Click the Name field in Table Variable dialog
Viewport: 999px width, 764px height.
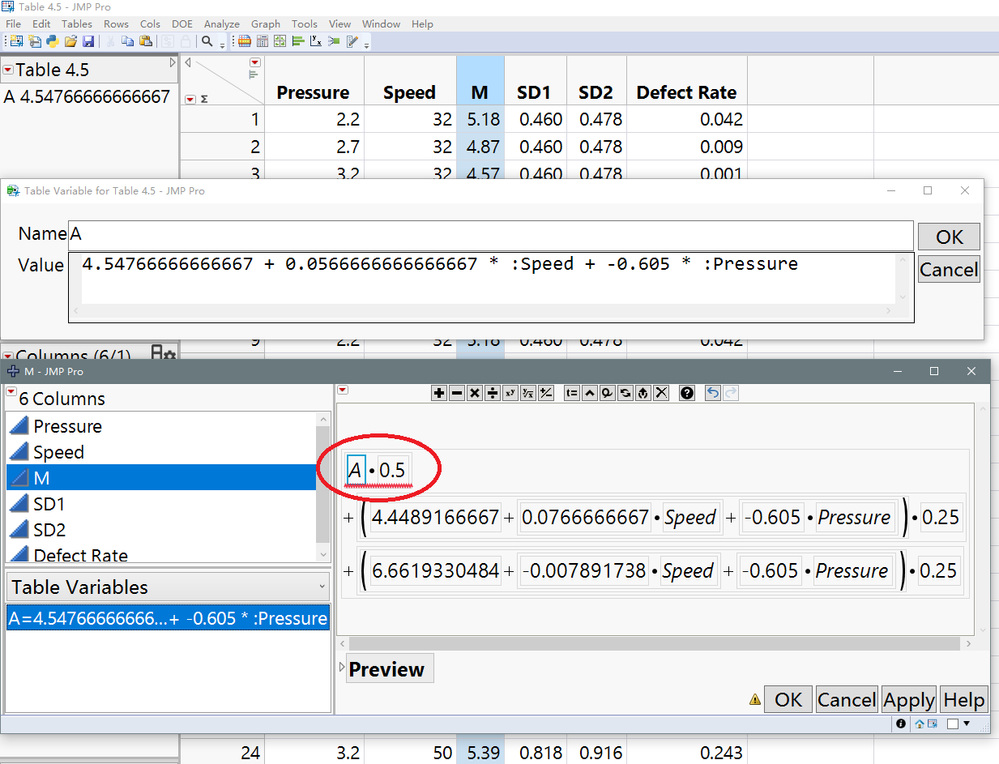point(491,234)
